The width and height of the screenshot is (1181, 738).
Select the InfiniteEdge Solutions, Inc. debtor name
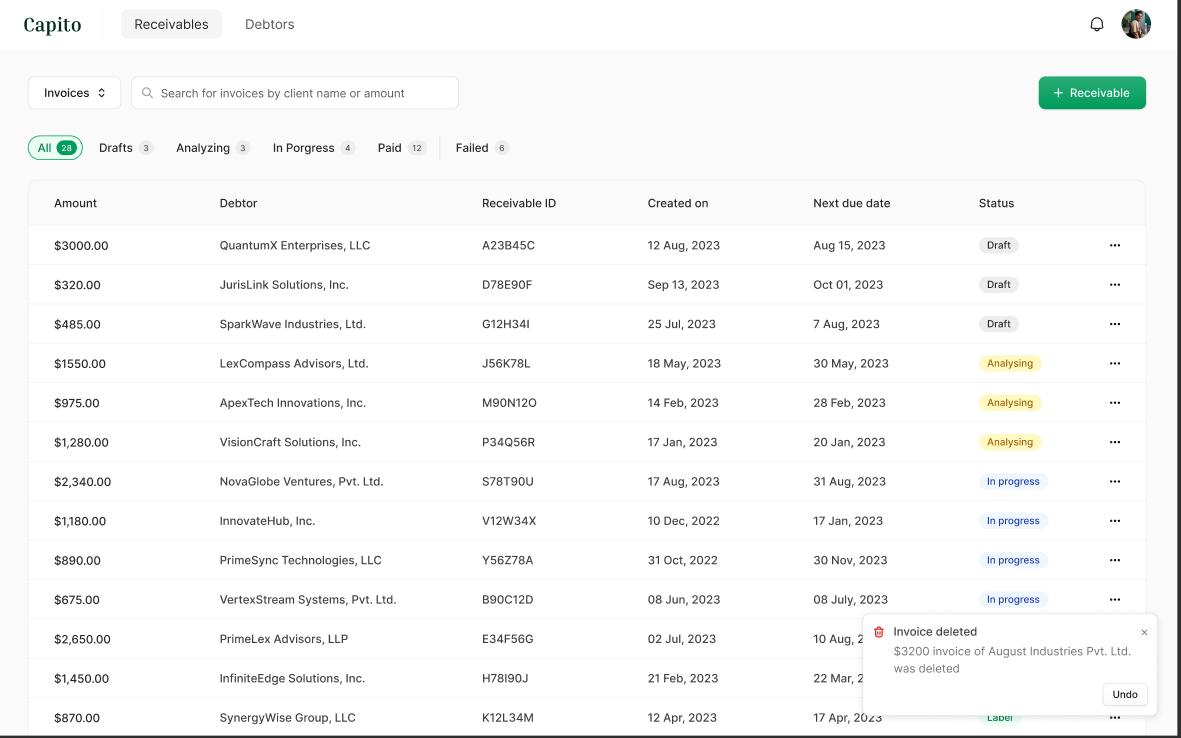[x=292, y=679]
